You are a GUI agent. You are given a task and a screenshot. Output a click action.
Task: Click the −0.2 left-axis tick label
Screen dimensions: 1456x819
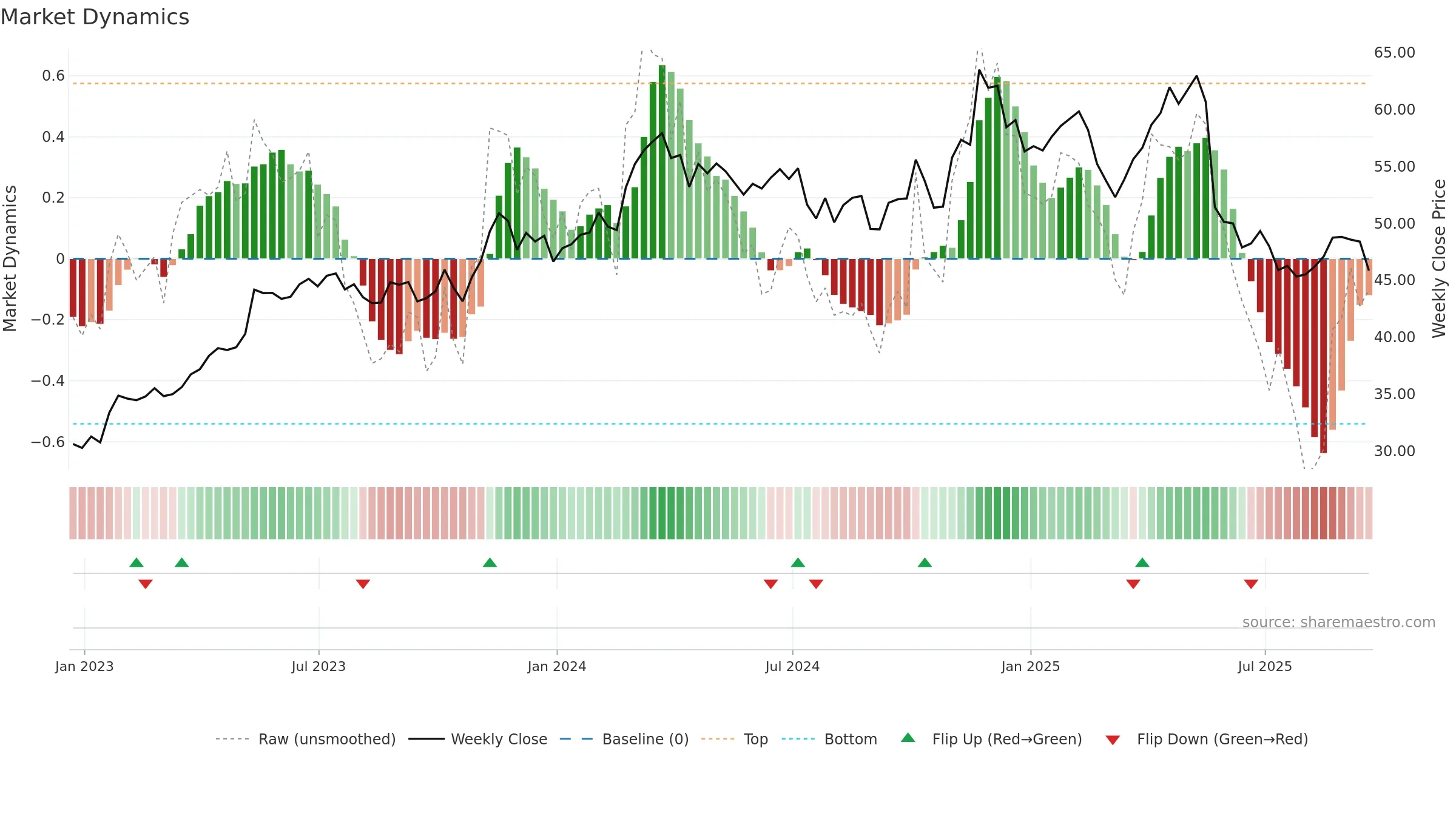[x=48, y=320]
